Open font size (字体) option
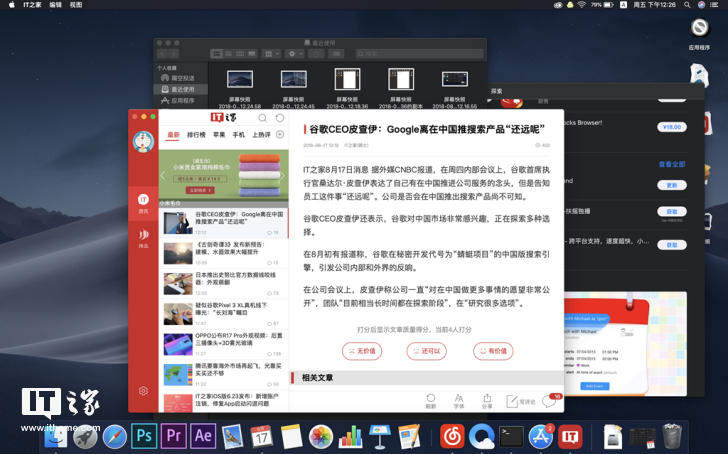 pyautogui.click(x=459, y=401)
